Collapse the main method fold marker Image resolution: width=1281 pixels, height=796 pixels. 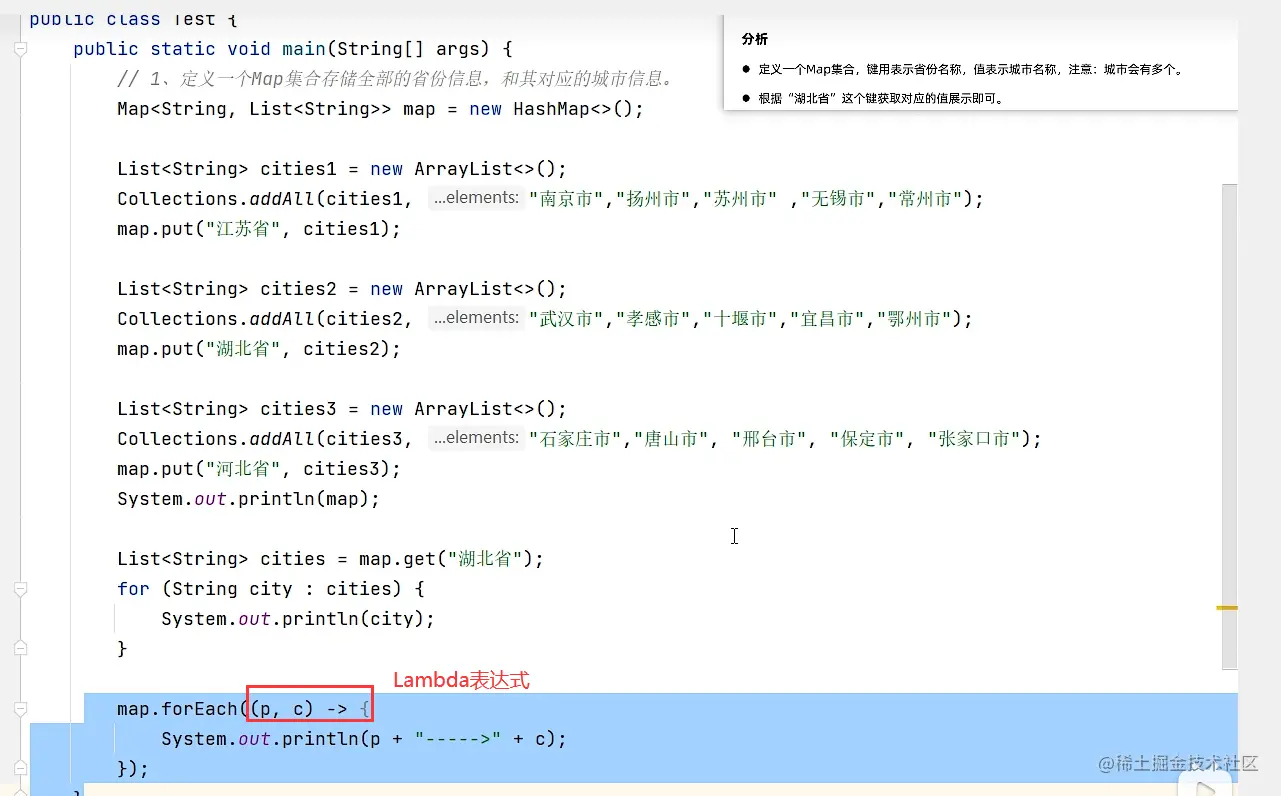click(21, 48)
